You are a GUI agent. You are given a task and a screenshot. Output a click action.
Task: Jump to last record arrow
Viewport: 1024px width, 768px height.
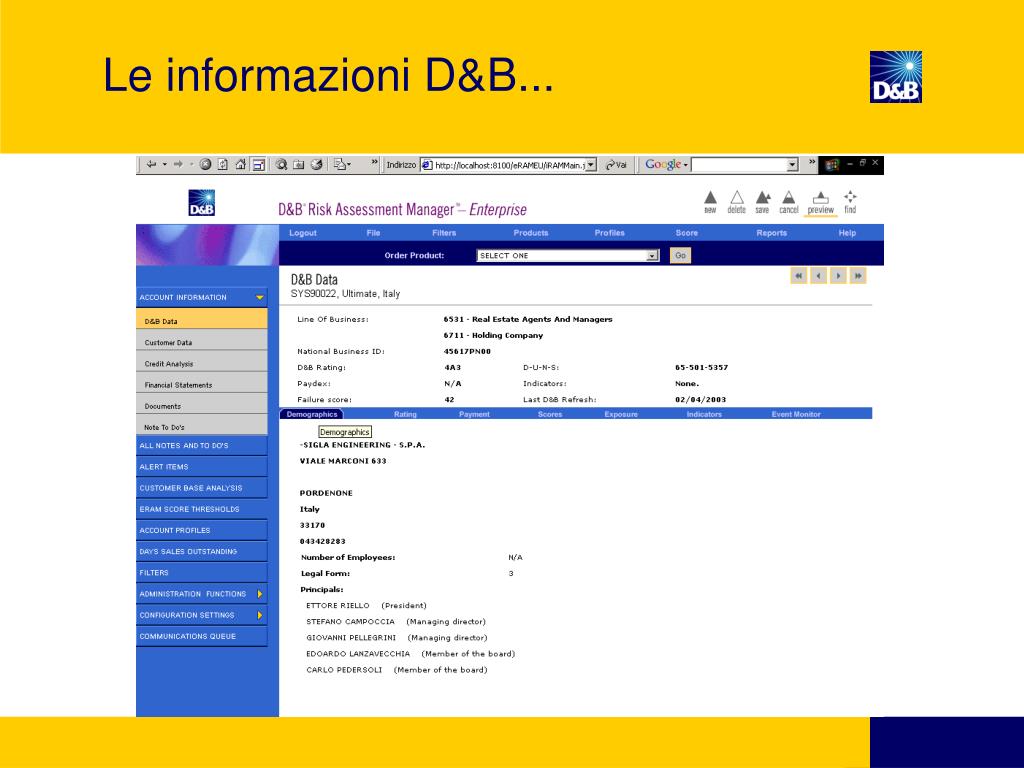tap(858, 276)
